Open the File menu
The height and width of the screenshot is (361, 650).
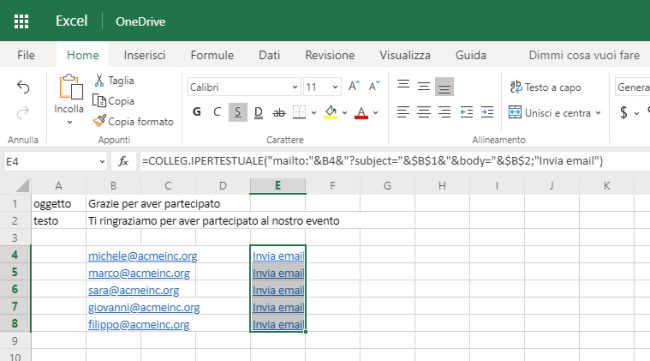(26, 55)
